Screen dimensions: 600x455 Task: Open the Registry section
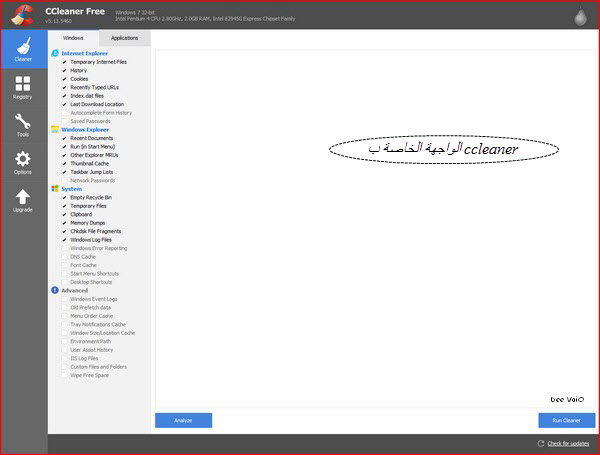click(x=23, y=88)
